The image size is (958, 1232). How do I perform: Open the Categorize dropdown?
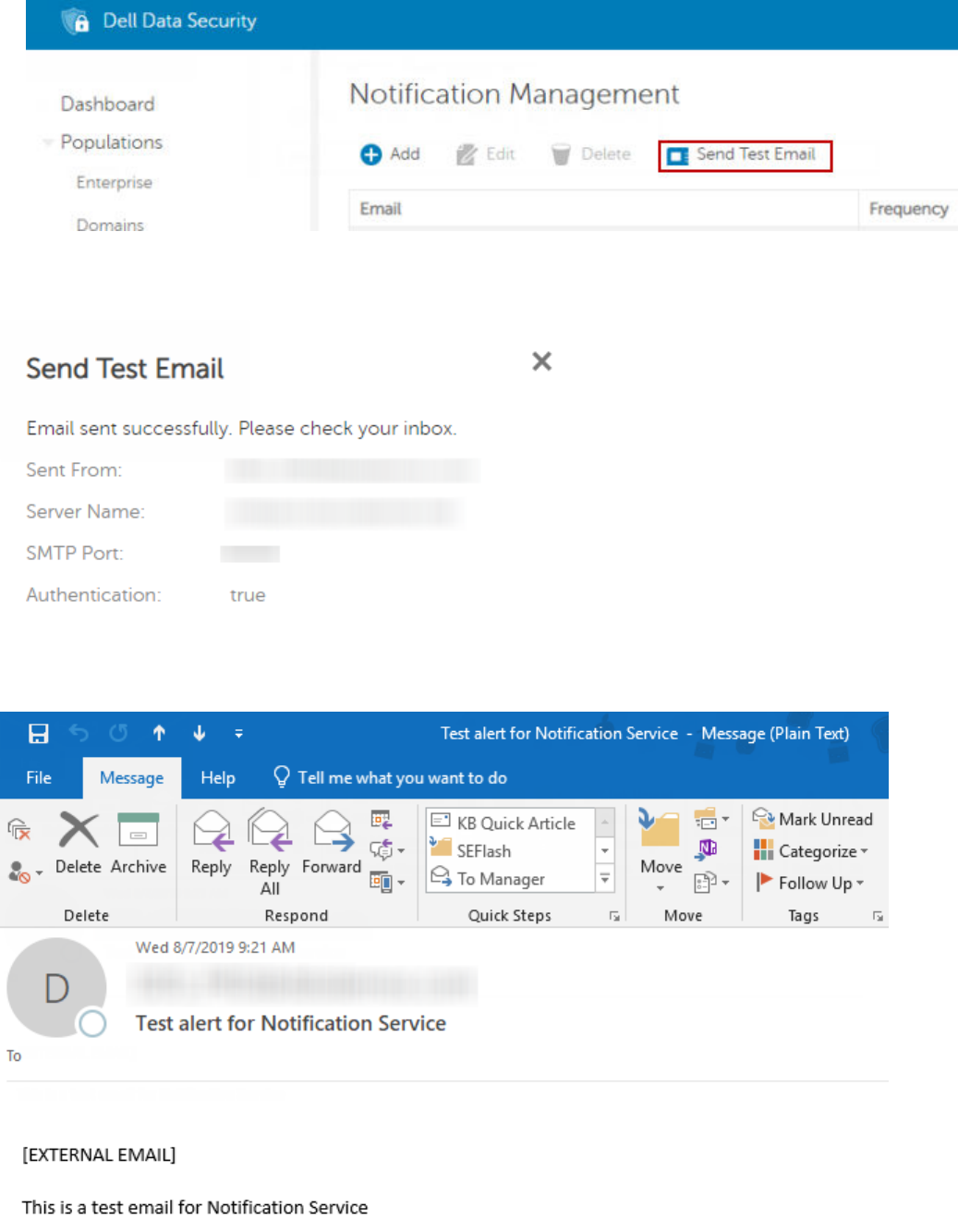[811, 851]
